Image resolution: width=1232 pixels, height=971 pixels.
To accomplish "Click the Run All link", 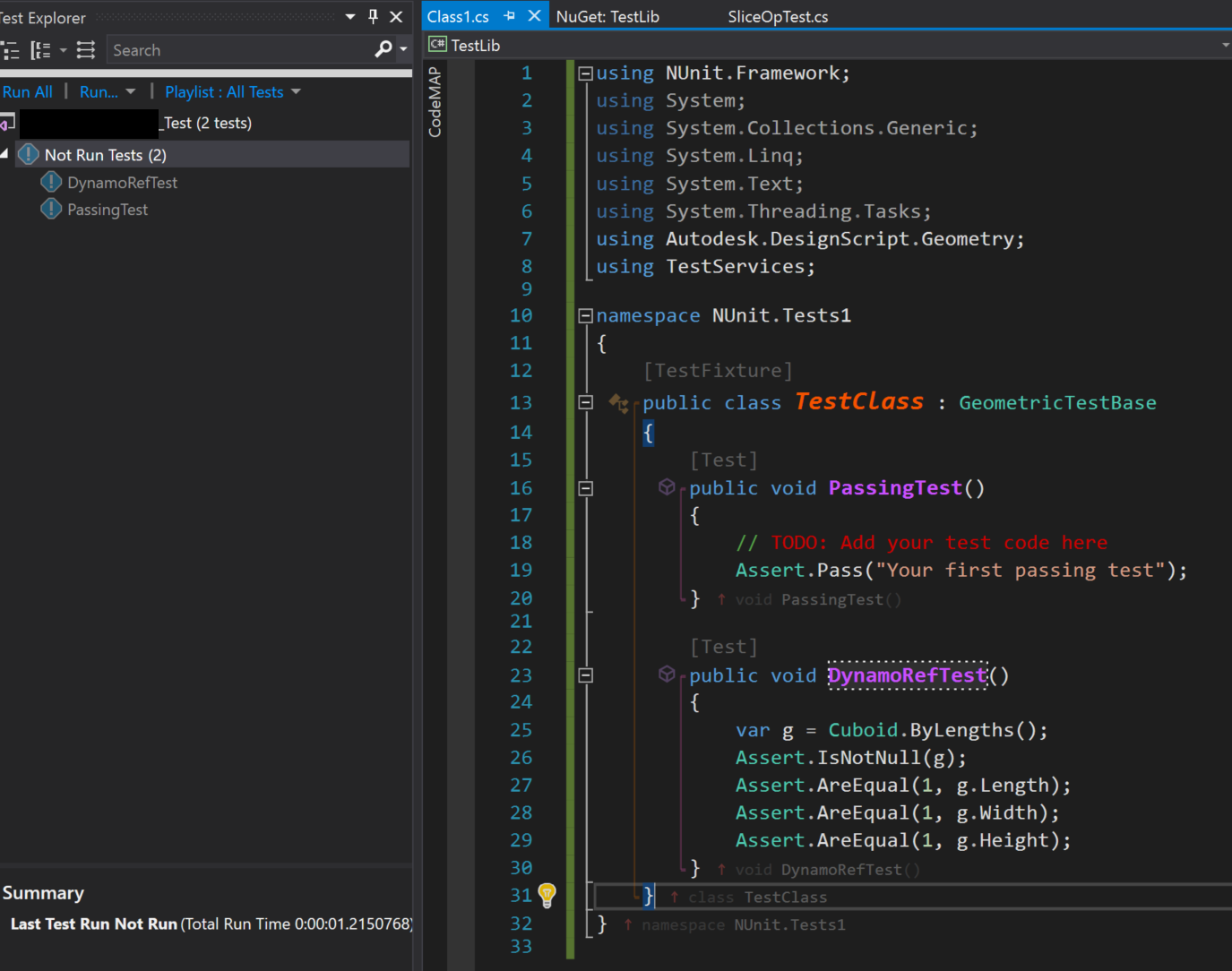I will click(27, 91).
